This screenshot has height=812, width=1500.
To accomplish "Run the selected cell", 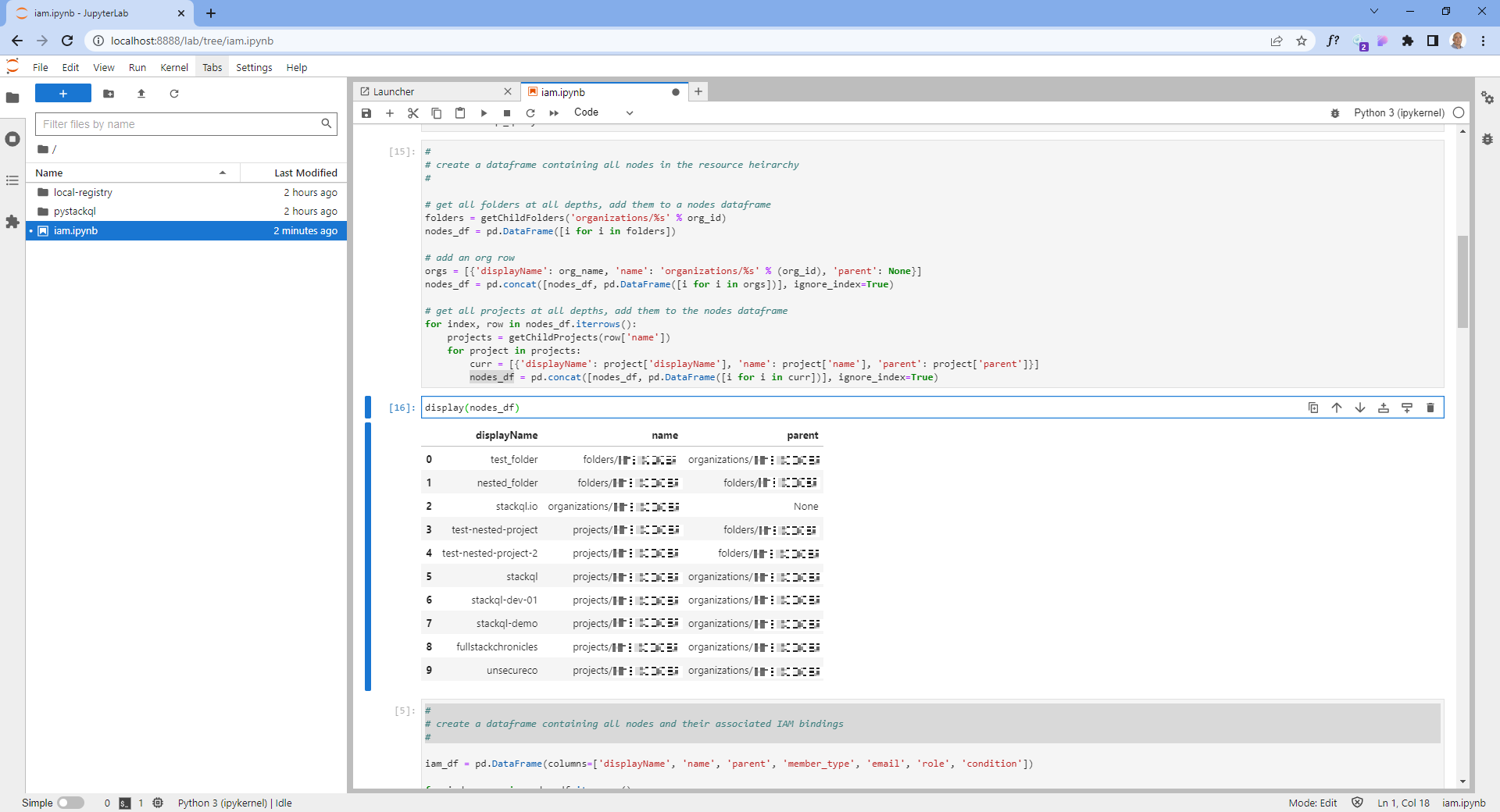I will pos(483,113).
